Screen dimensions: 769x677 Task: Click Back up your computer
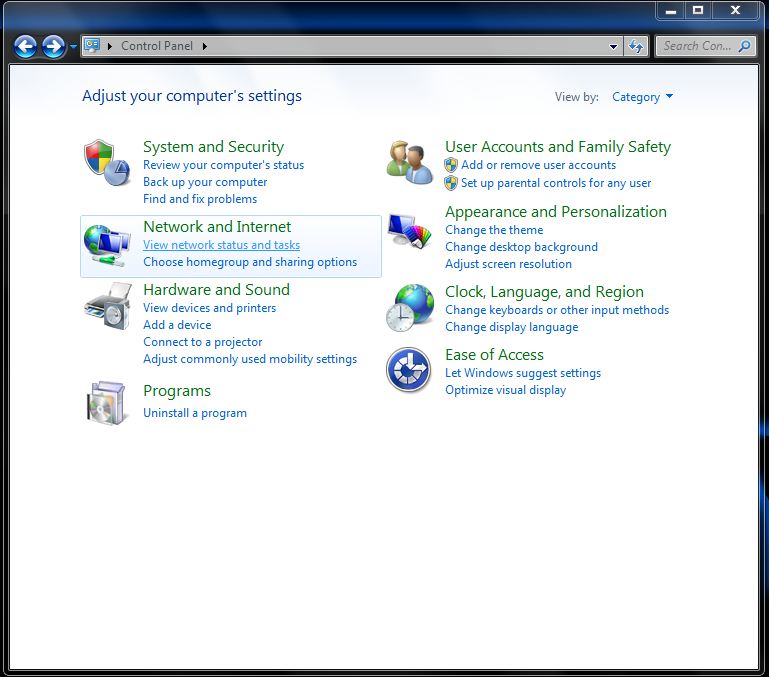click(x=205, y=182)
